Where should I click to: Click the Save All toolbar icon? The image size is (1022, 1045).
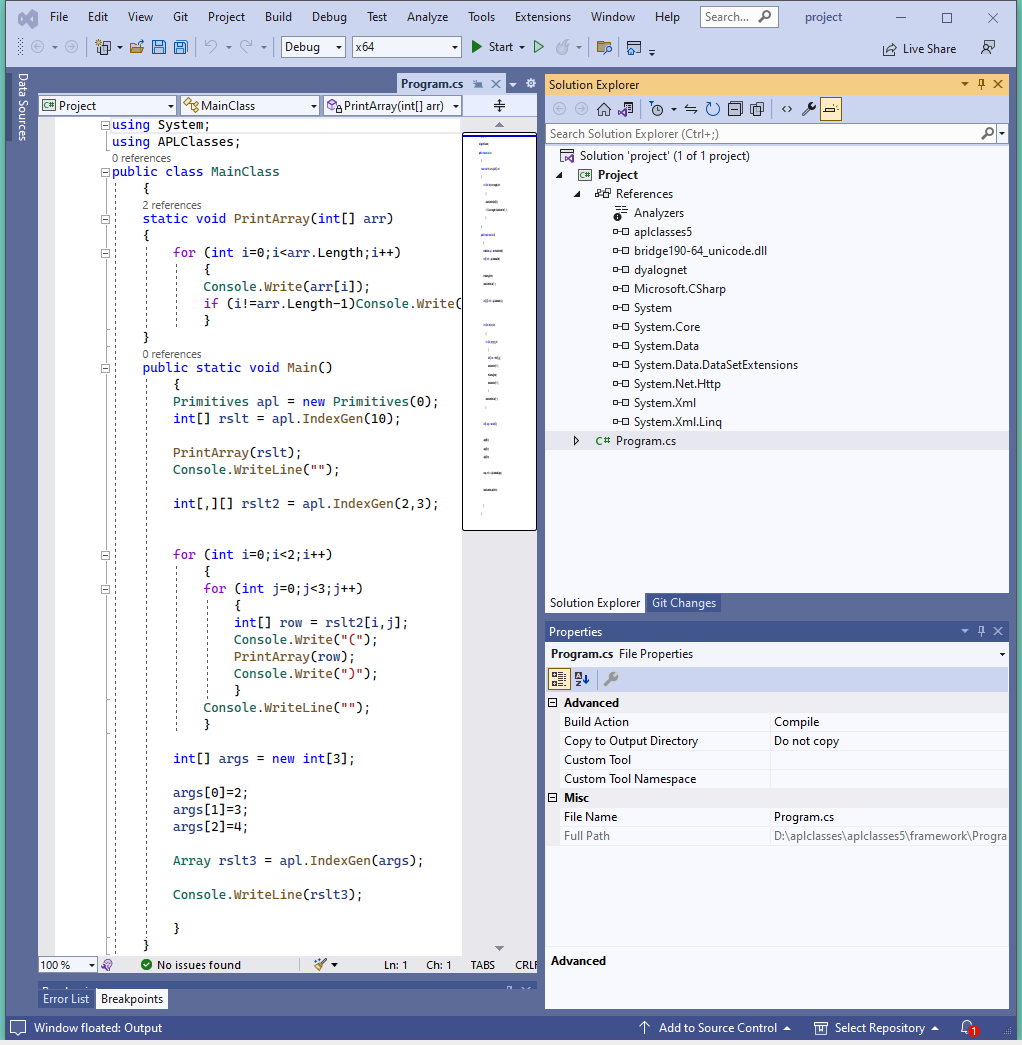click(180, 47)
